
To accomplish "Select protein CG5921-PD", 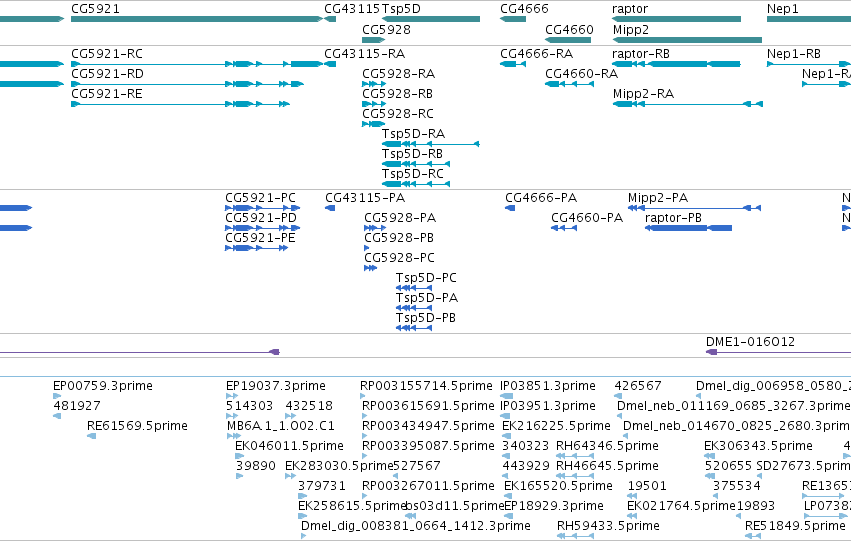I will tap(263, 228).
